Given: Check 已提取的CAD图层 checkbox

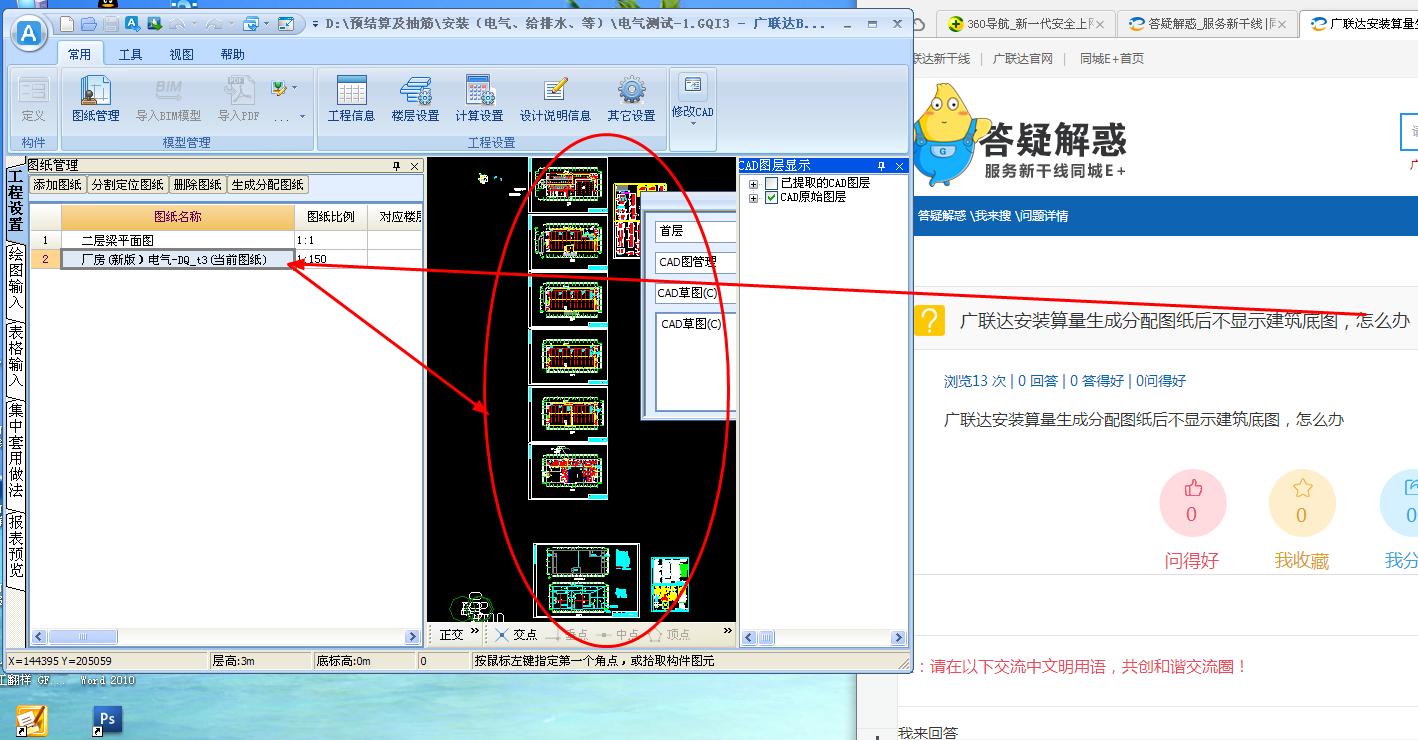Looking at the screenshot, I should click(x=771, y=183).
